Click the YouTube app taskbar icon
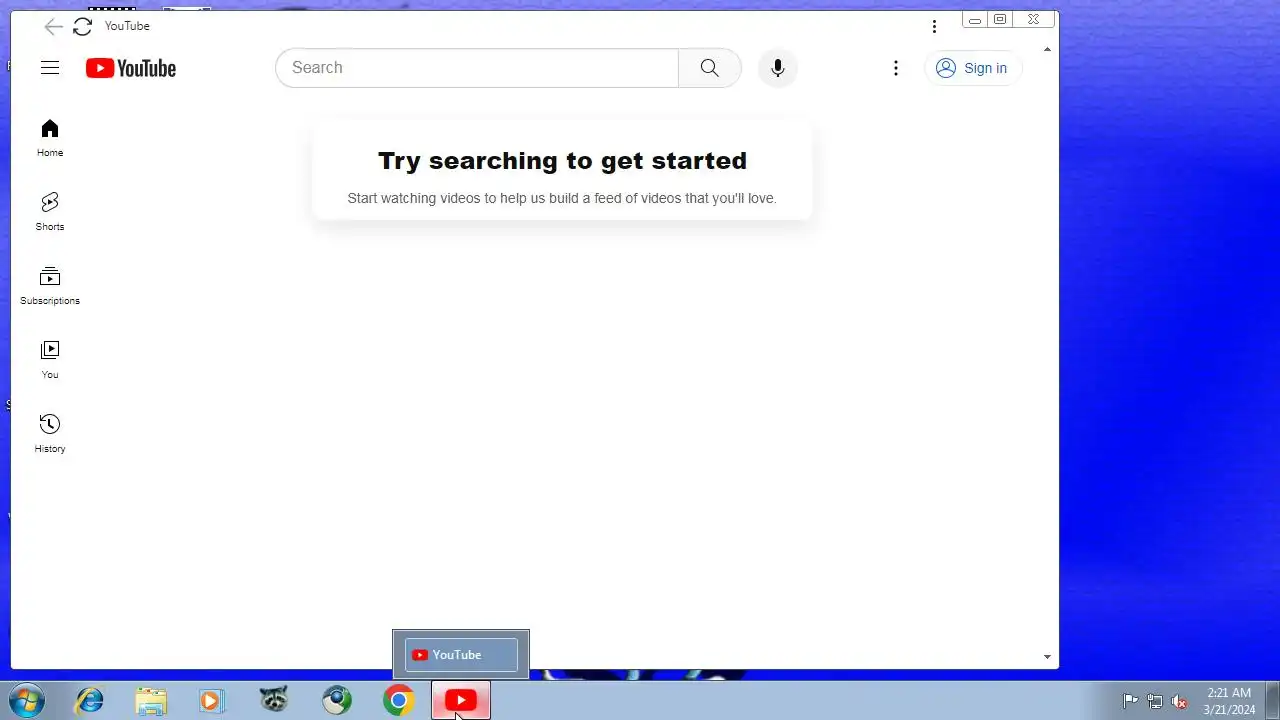 click(x=460, y=701)
